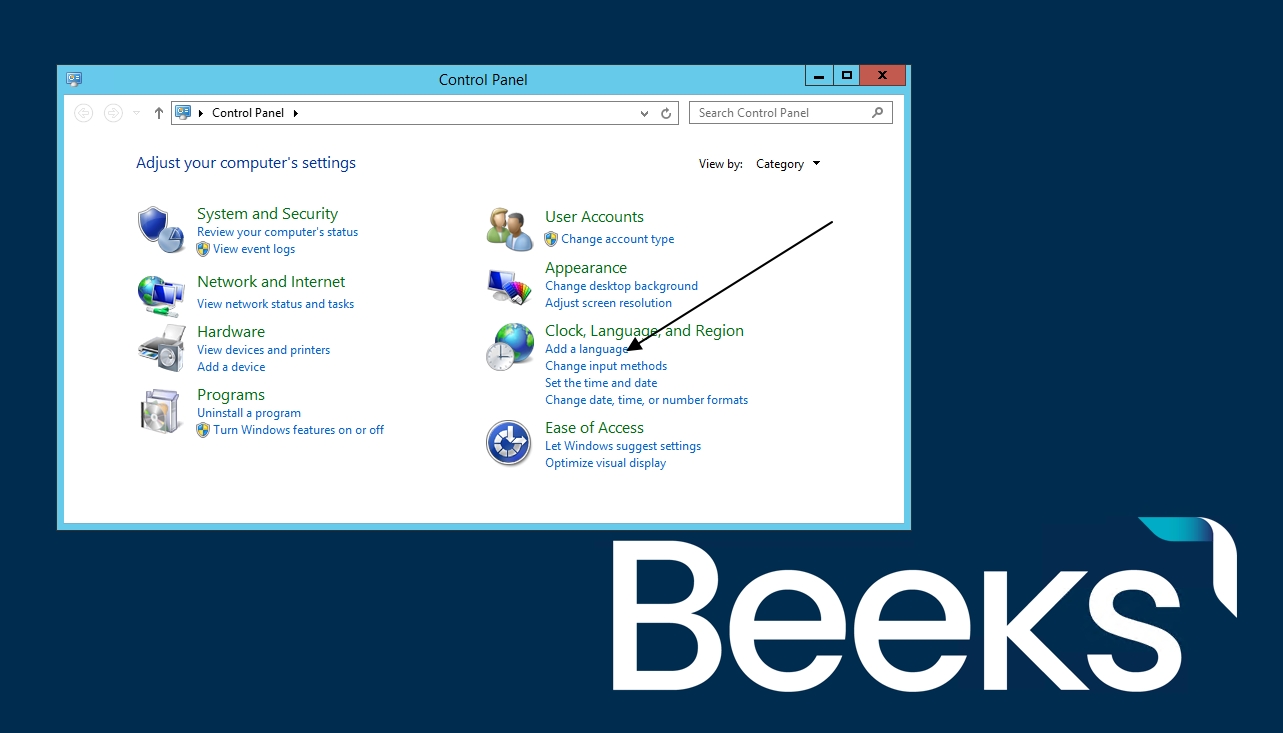Click Adjust screen resolution link
The width and height of the screenshot is (1283, 733).
tap(608, 303)
